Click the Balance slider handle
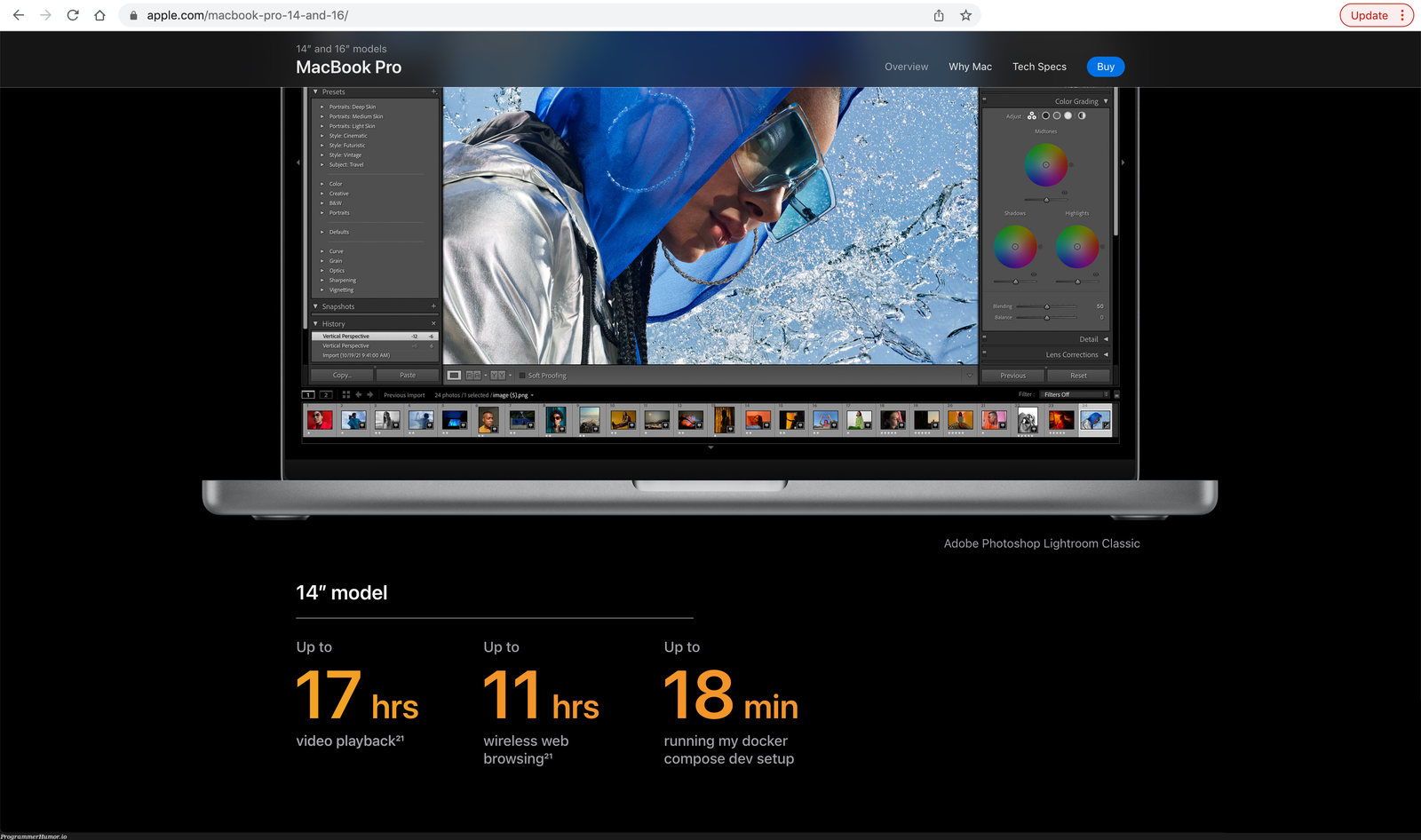This screenshot has width=1421, height=840. [x=1047, y=317]
